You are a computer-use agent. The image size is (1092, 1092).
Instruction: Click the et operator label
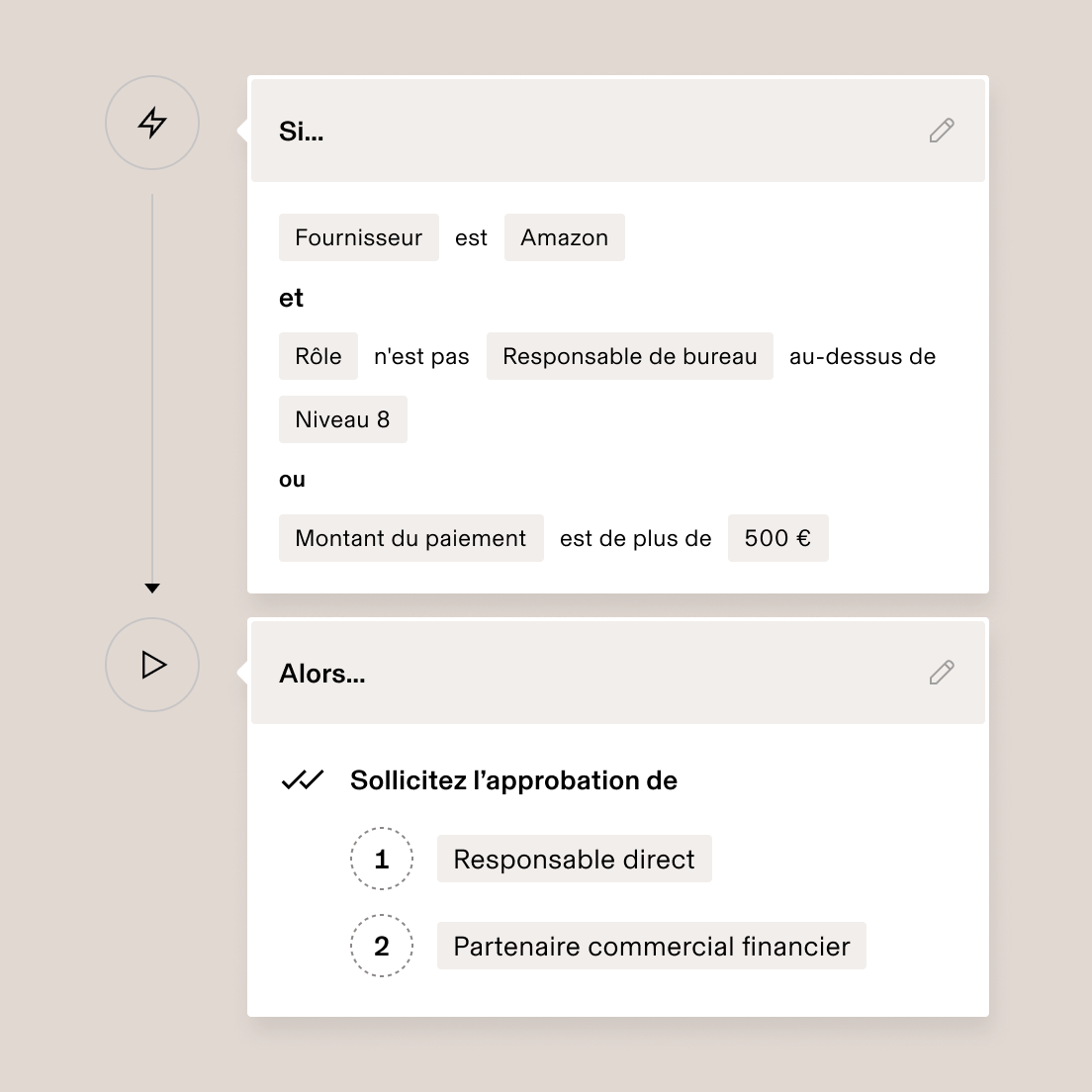click(x=291, y=298)
